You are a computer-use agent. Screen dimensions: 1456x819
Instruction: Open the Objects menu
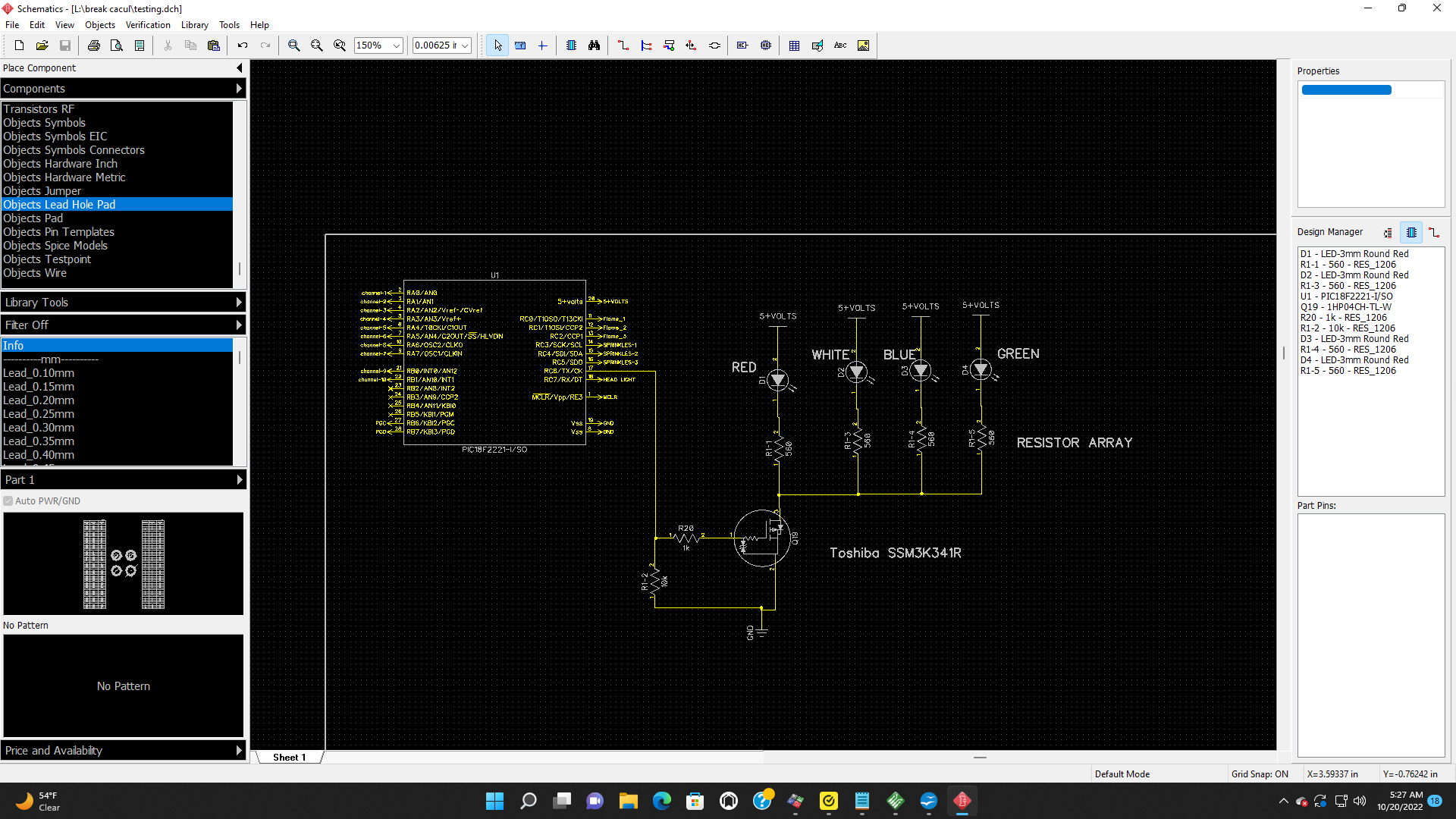[x=100, y=25]
